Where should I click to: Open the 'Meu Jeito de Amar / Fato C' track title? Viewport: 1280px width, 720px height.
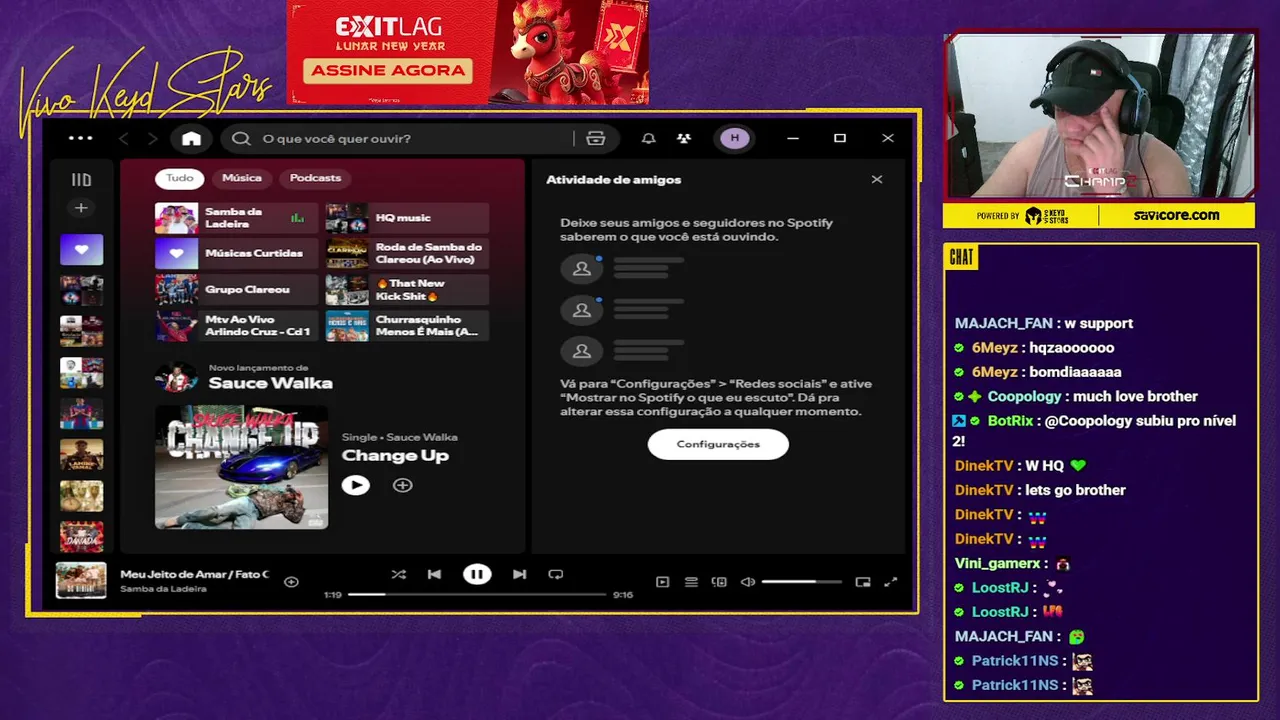pos(194,574)
